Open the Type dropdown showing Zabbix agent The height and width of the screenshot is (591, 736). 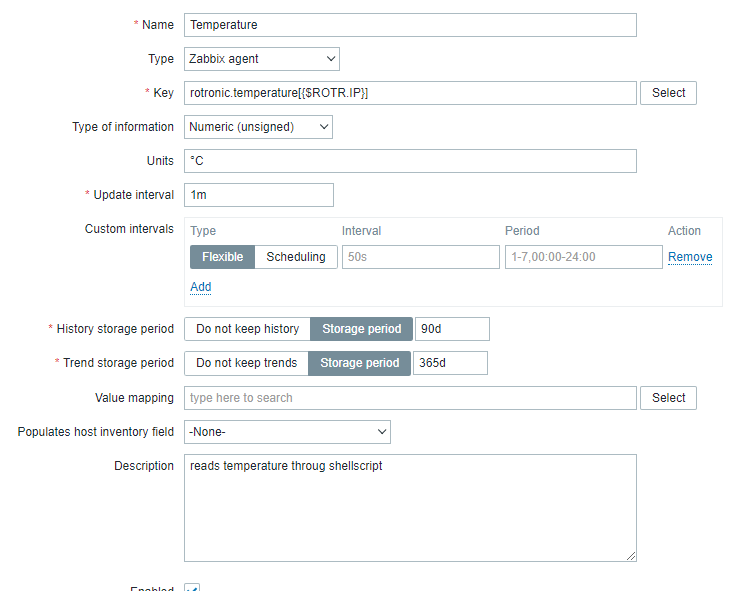262,59
